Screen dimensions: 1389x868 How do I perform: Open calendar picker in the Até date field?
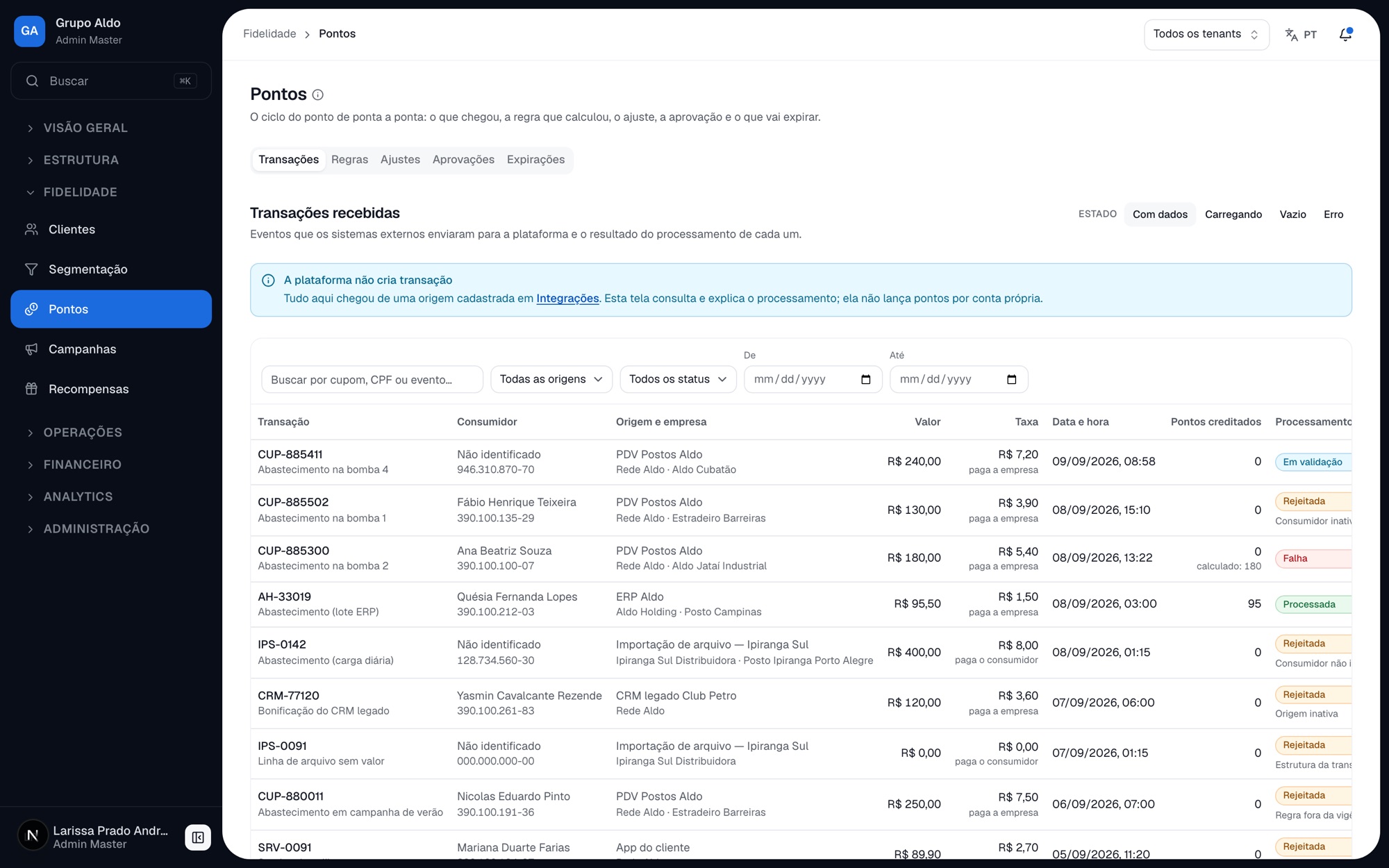(1011, 379)
